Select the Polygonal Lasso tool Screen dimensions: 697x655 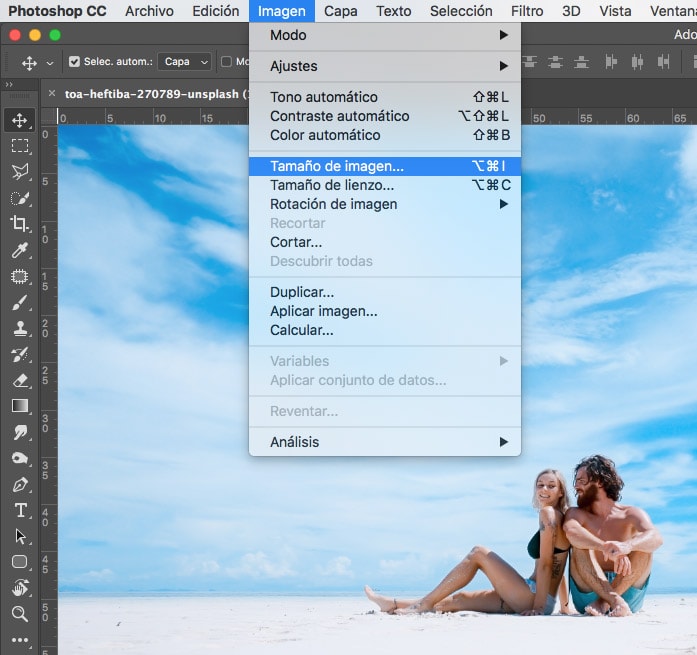click(19, 172)
